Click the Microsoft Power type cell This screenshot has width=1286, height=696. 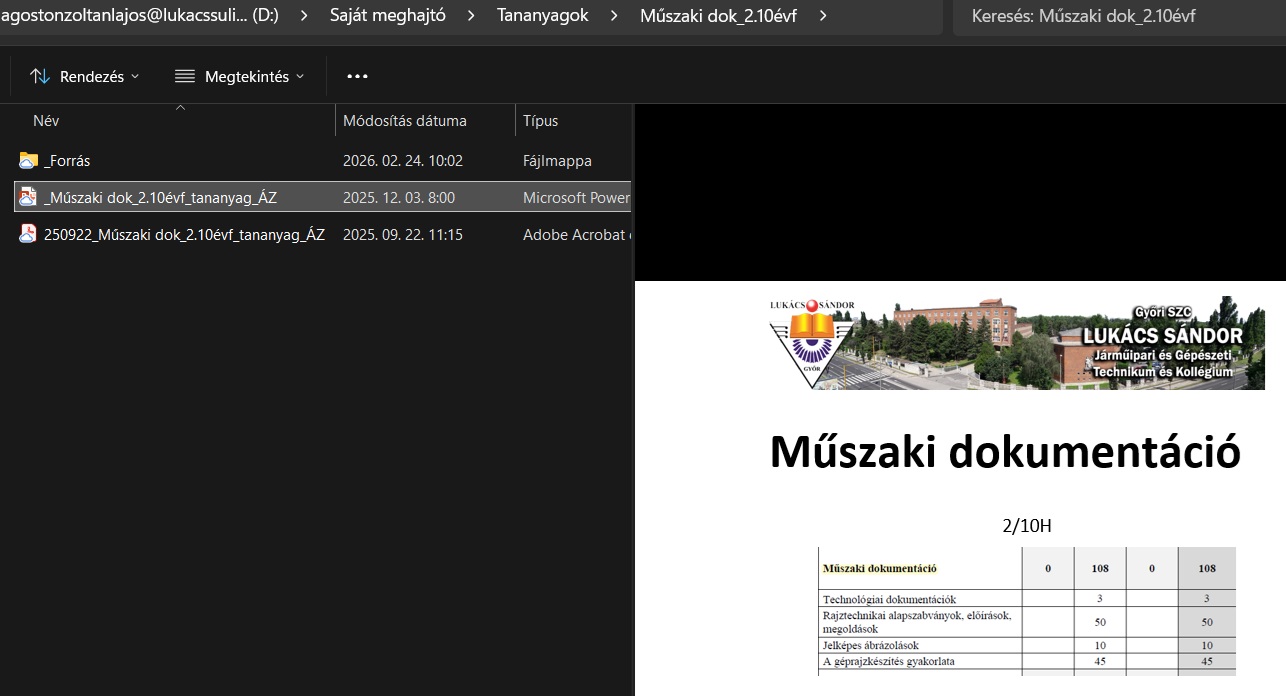(577, 198)
